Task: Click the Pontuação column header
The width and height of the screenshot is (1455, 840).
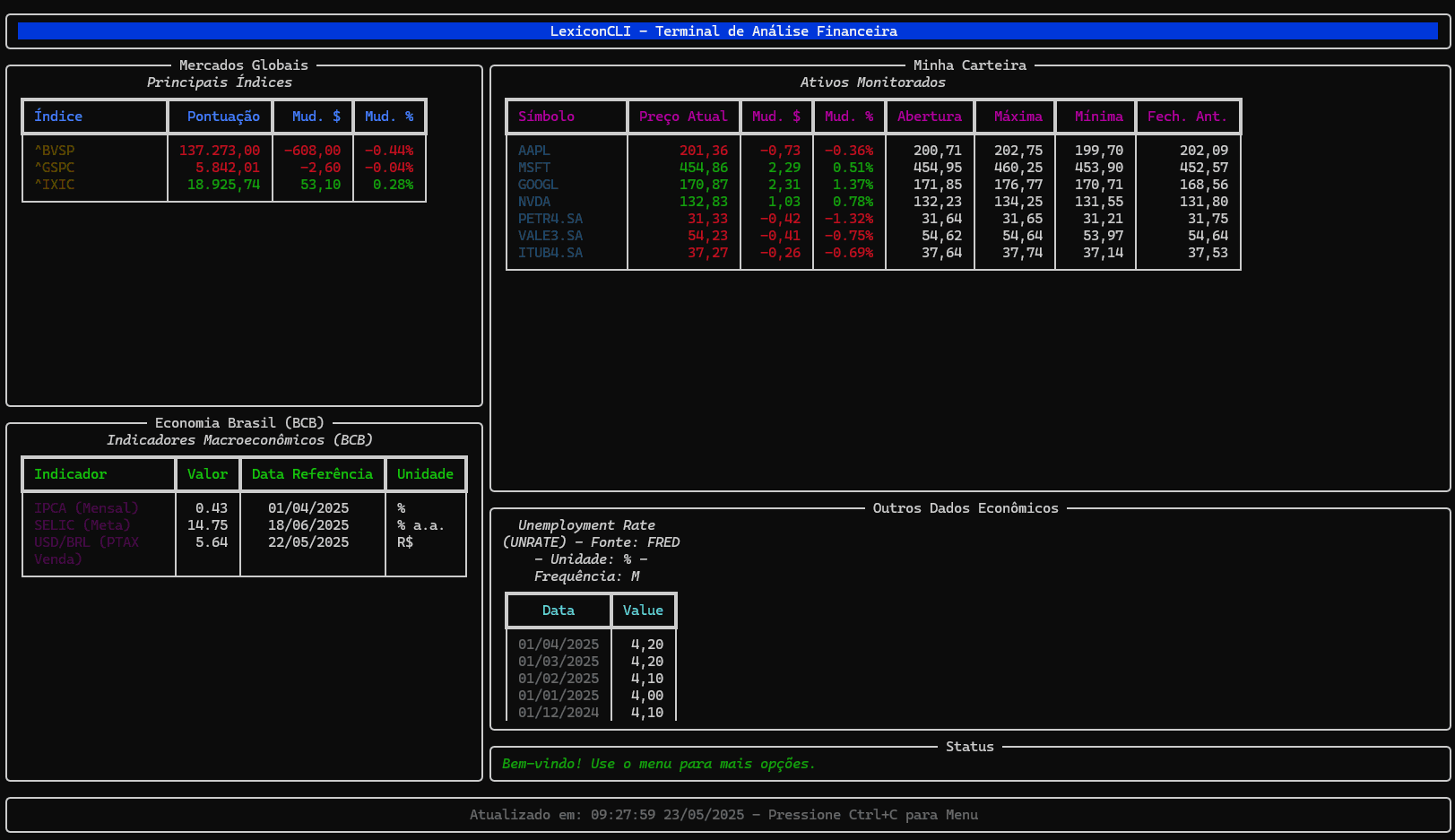Action: click(x=223, y=117)
